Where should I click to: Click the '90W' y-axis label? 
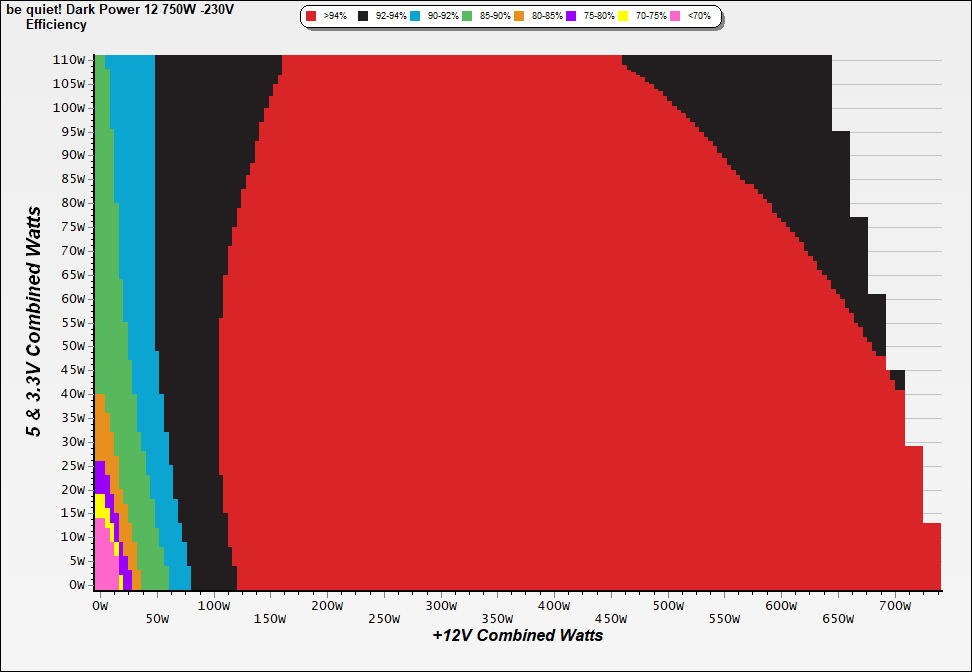[x=73, y=156]
